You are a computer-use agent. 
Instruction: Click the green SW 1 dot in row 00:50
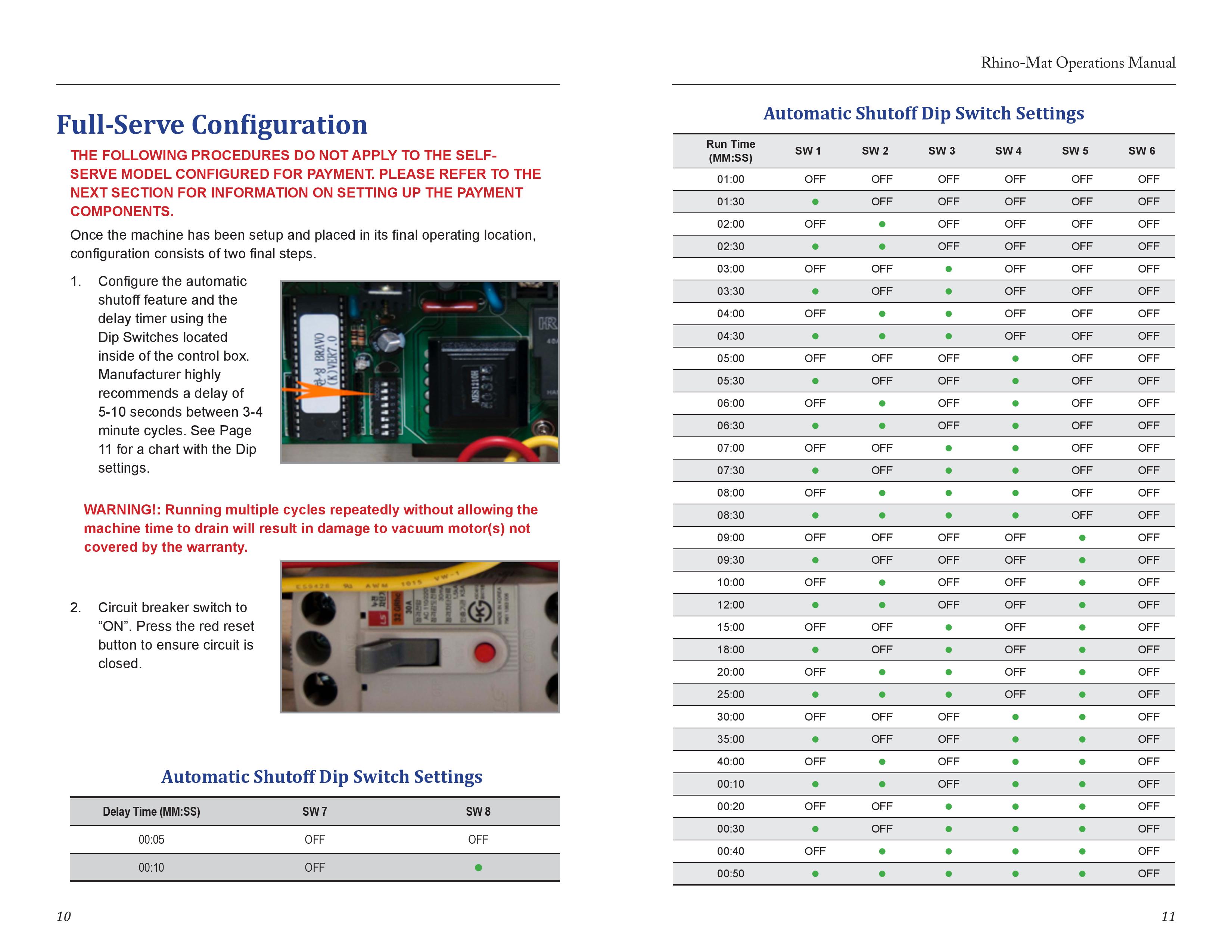[x=815, y=874]
